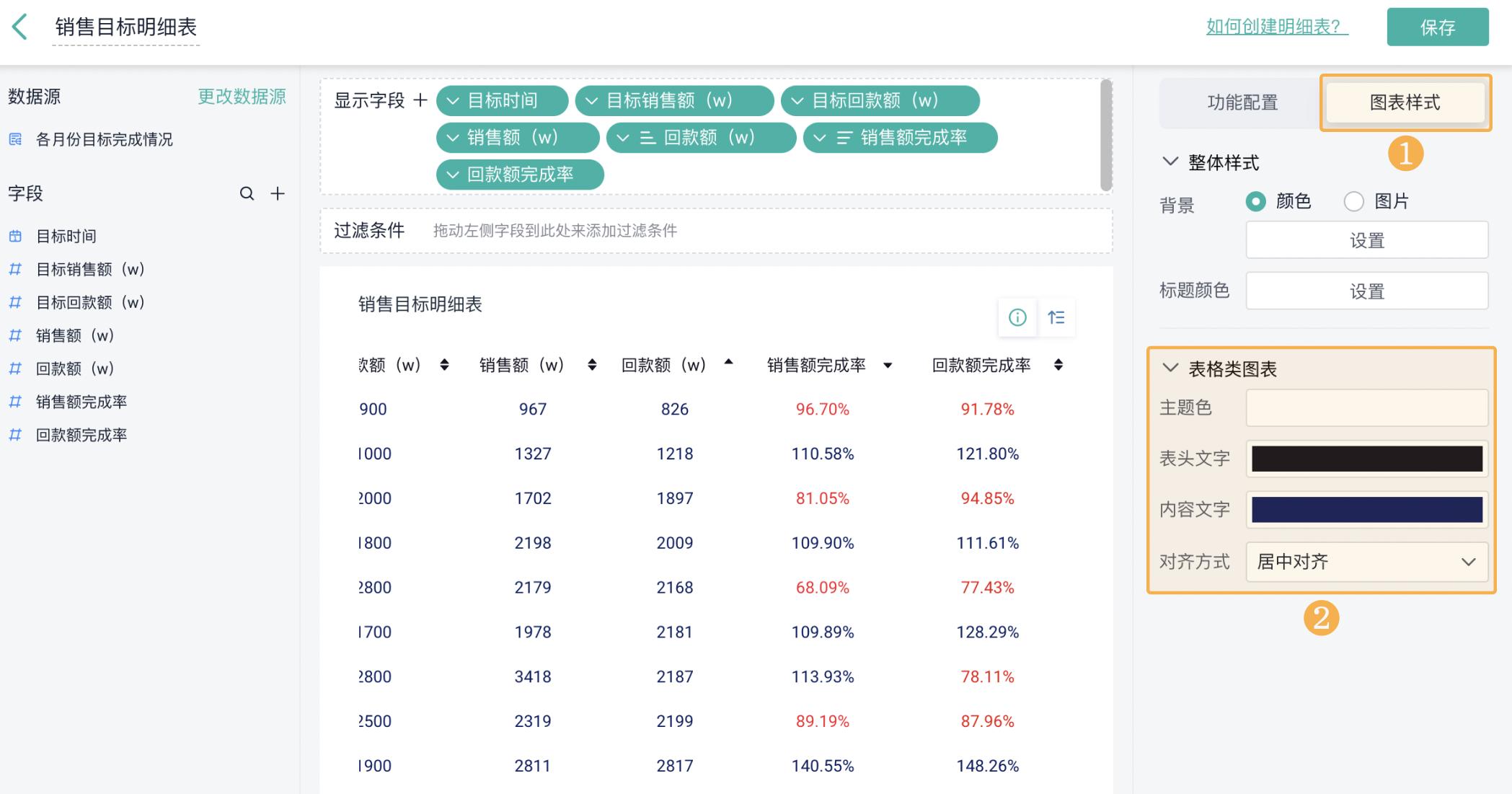Select the 颜色 radio button for background
Image resolution: width=1512 pixels, height=794 pixels.
coord(1257,202)
